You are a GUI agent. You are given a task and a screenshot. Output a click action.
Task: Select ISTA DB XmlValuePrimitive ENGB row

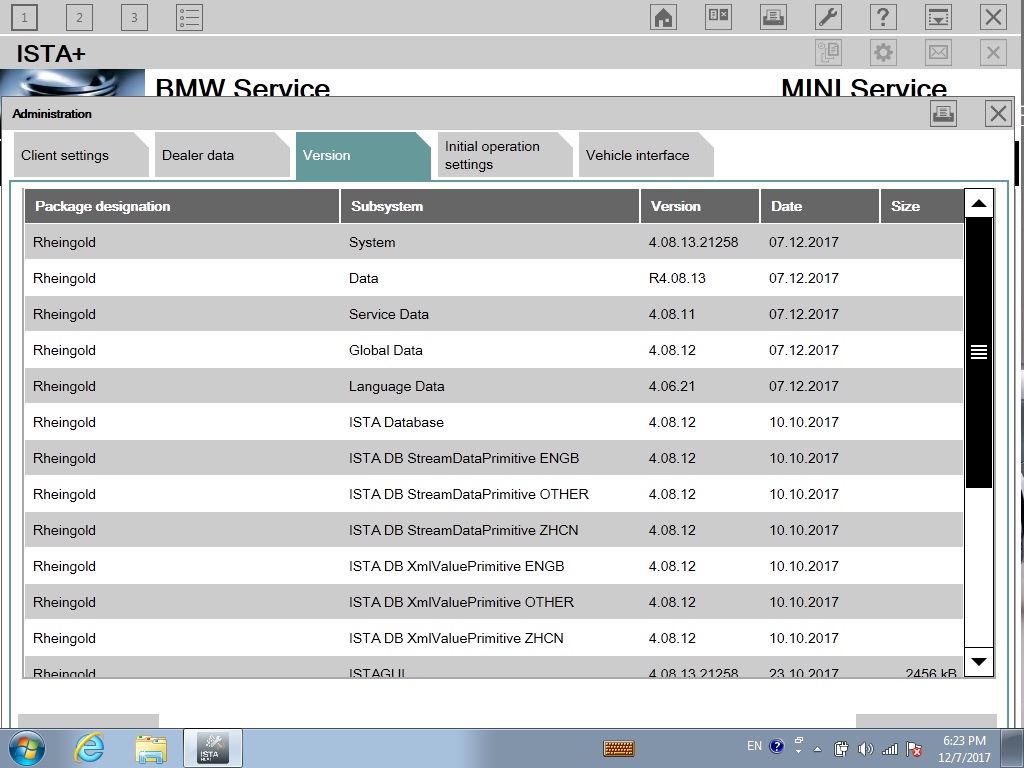[x=494, y=566]
